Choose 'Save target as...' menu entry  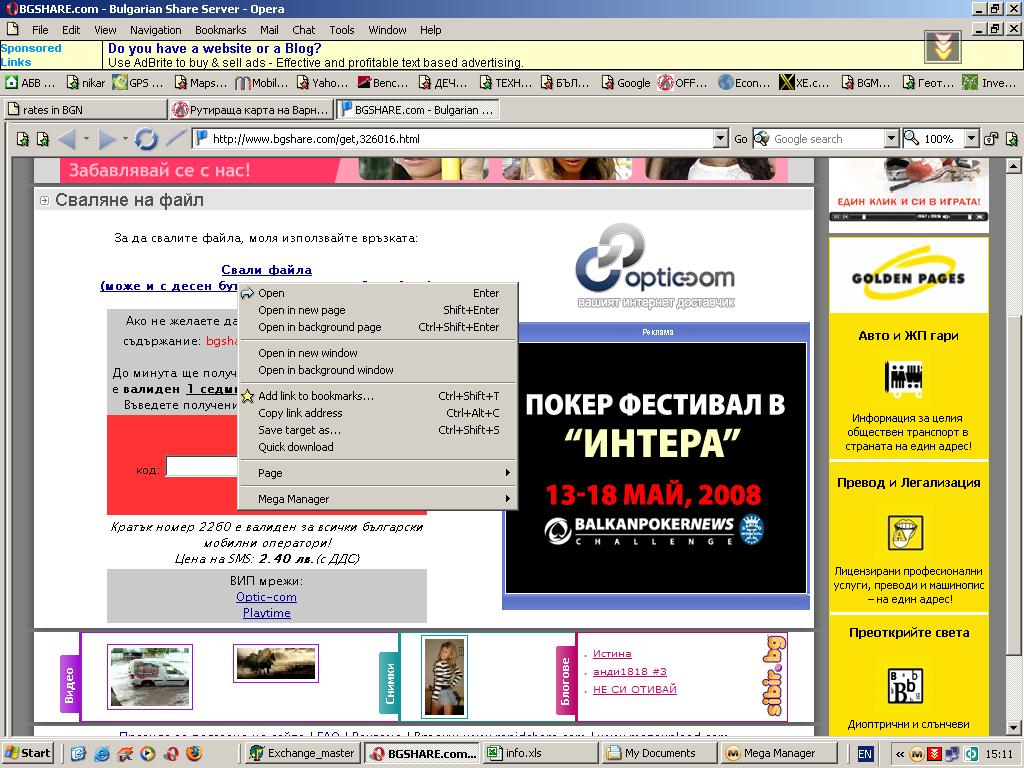299,430
